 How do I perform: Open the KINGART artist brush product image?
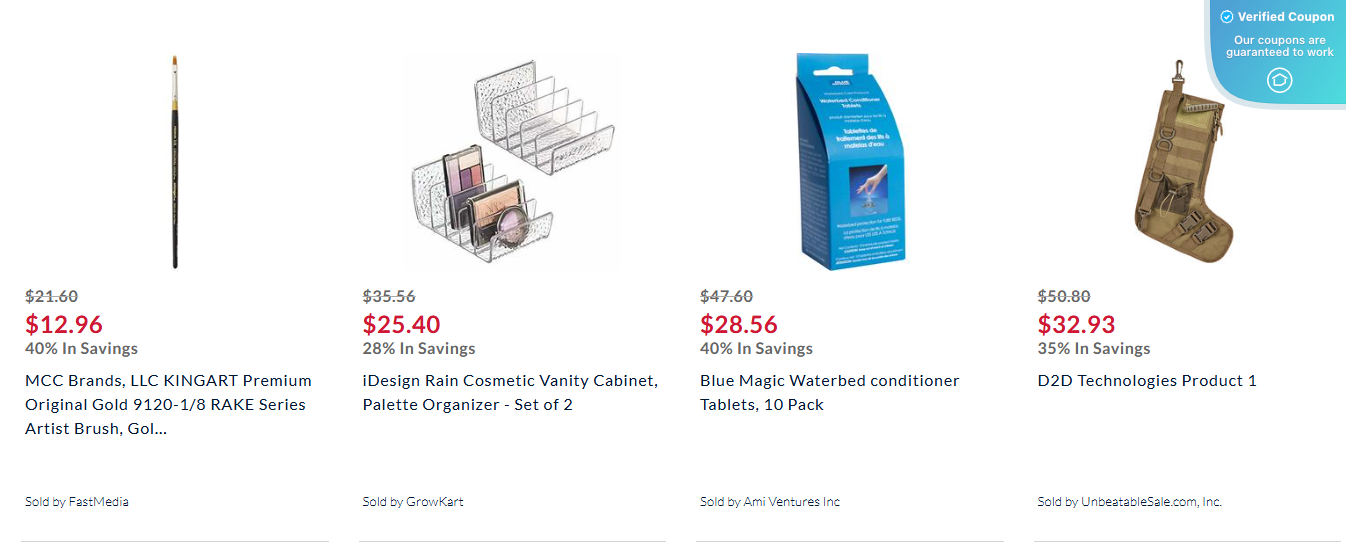[x=175, y=162]
